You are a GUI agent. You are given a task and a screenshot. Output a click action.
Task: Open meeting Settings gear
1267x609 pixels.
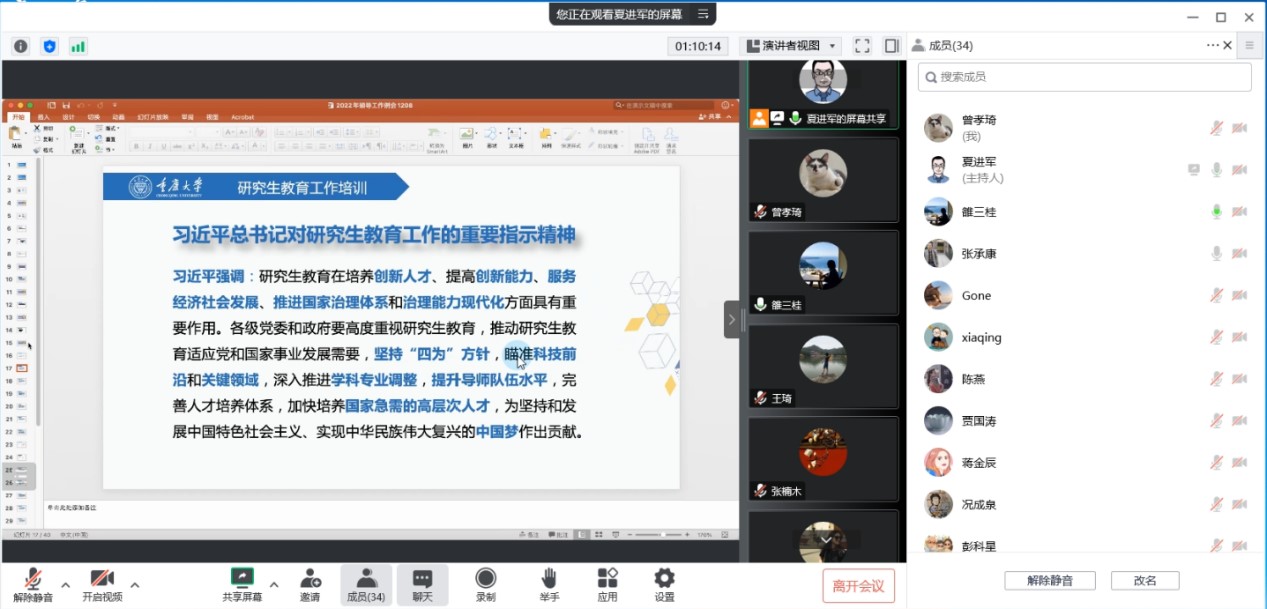664,584
